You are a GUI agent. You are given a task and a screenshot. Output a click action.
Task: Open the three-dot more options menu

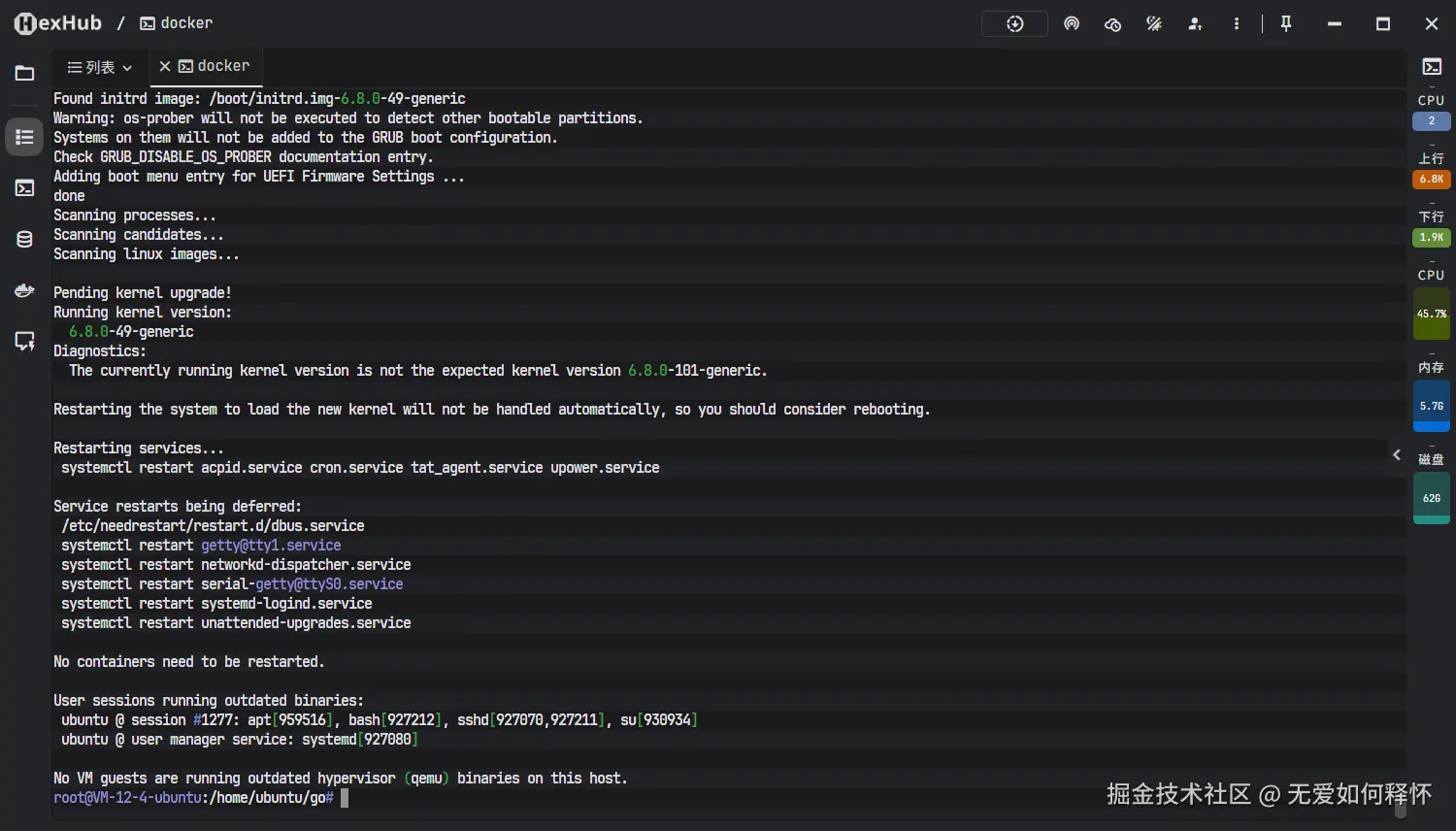point(1236,23)
